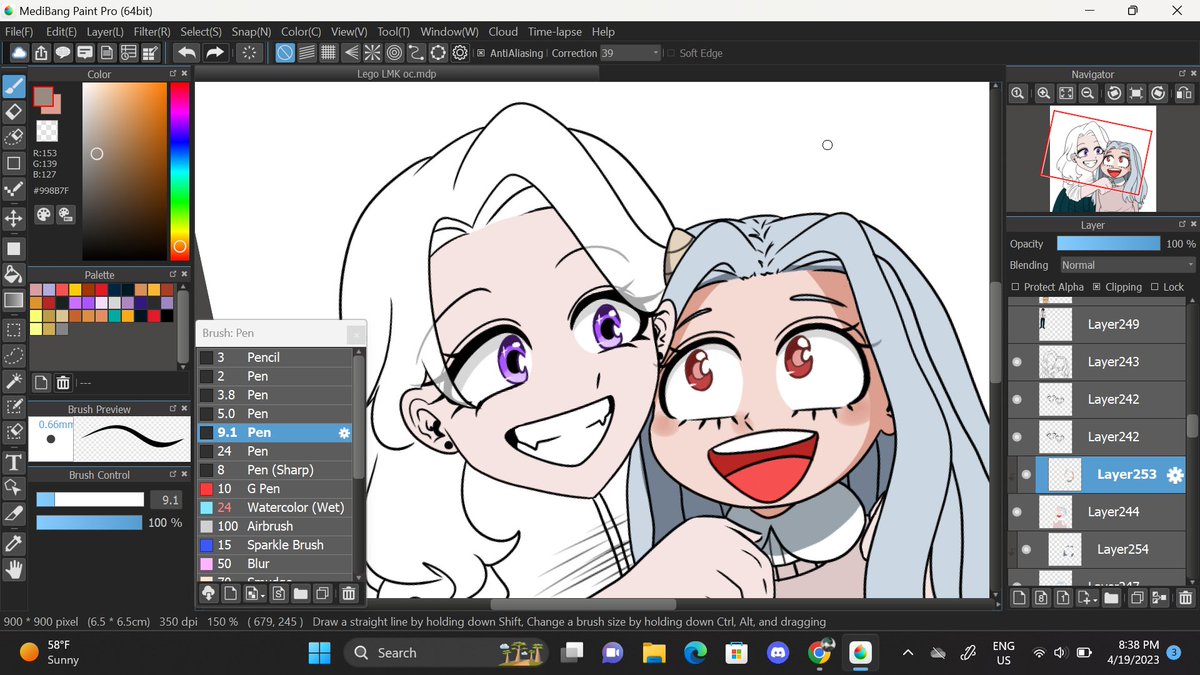1200x675 pixels.
Task: Click rotate left icon in Navigator
Action: coord(1113,93)
